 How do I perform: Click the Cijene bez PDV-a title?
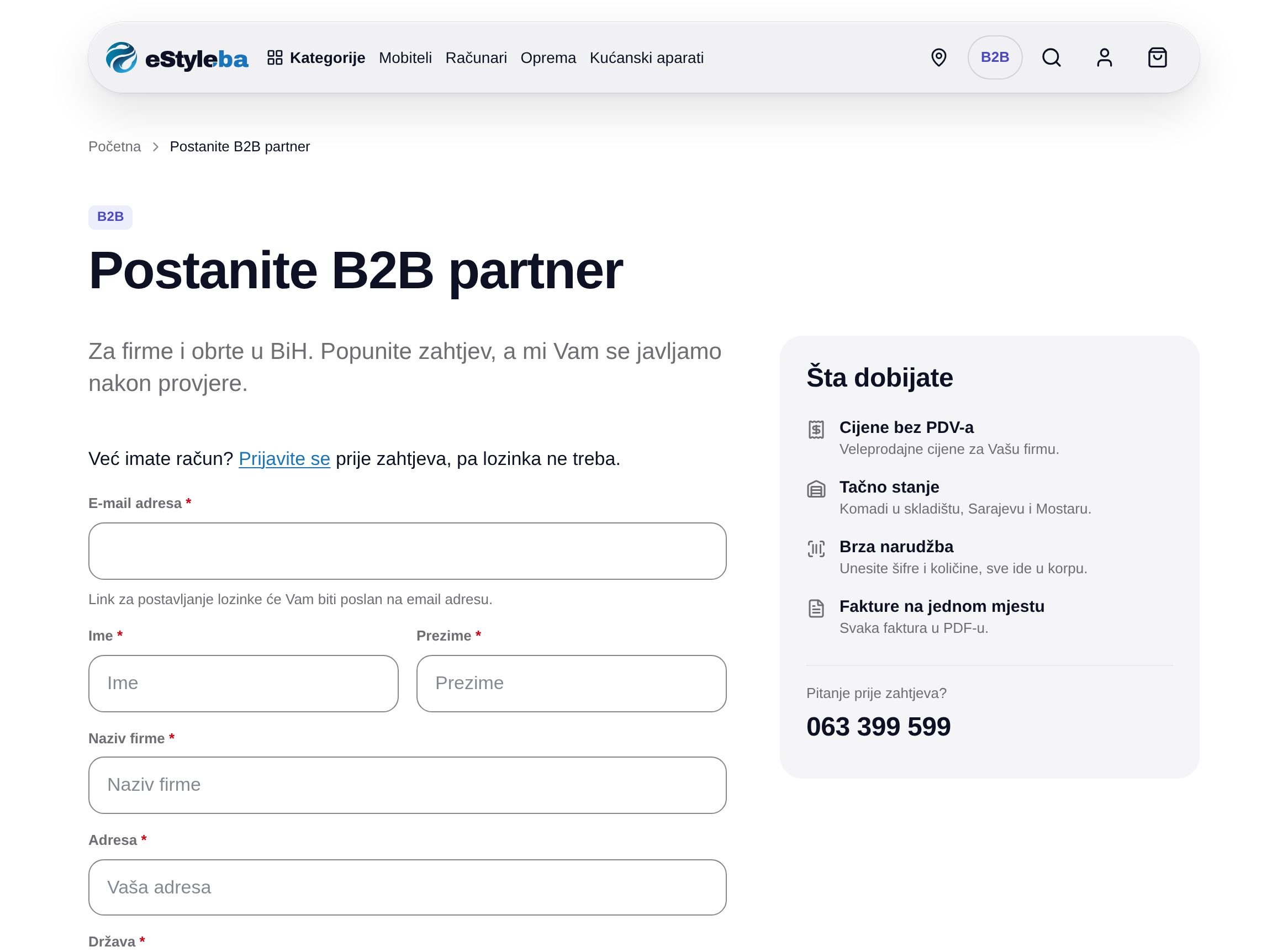click(906, 427)
